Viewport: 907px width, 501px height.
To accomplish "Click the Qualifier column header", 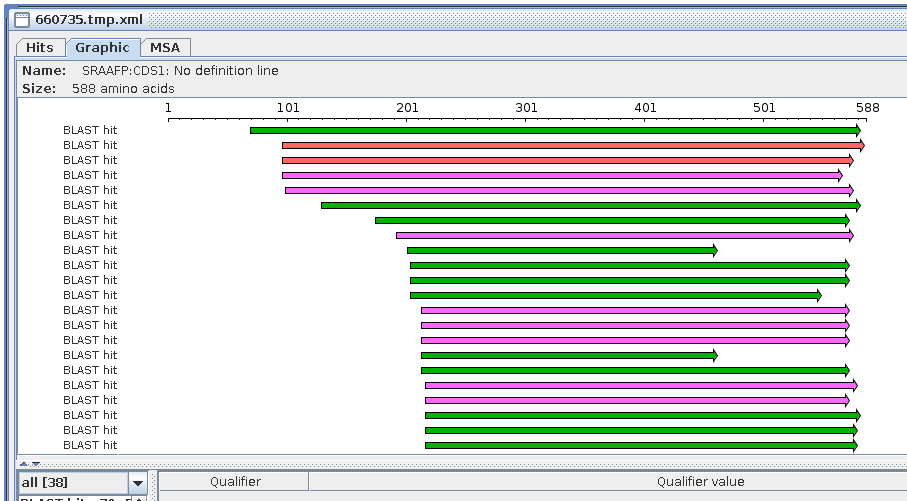I will tap(235, 482).
